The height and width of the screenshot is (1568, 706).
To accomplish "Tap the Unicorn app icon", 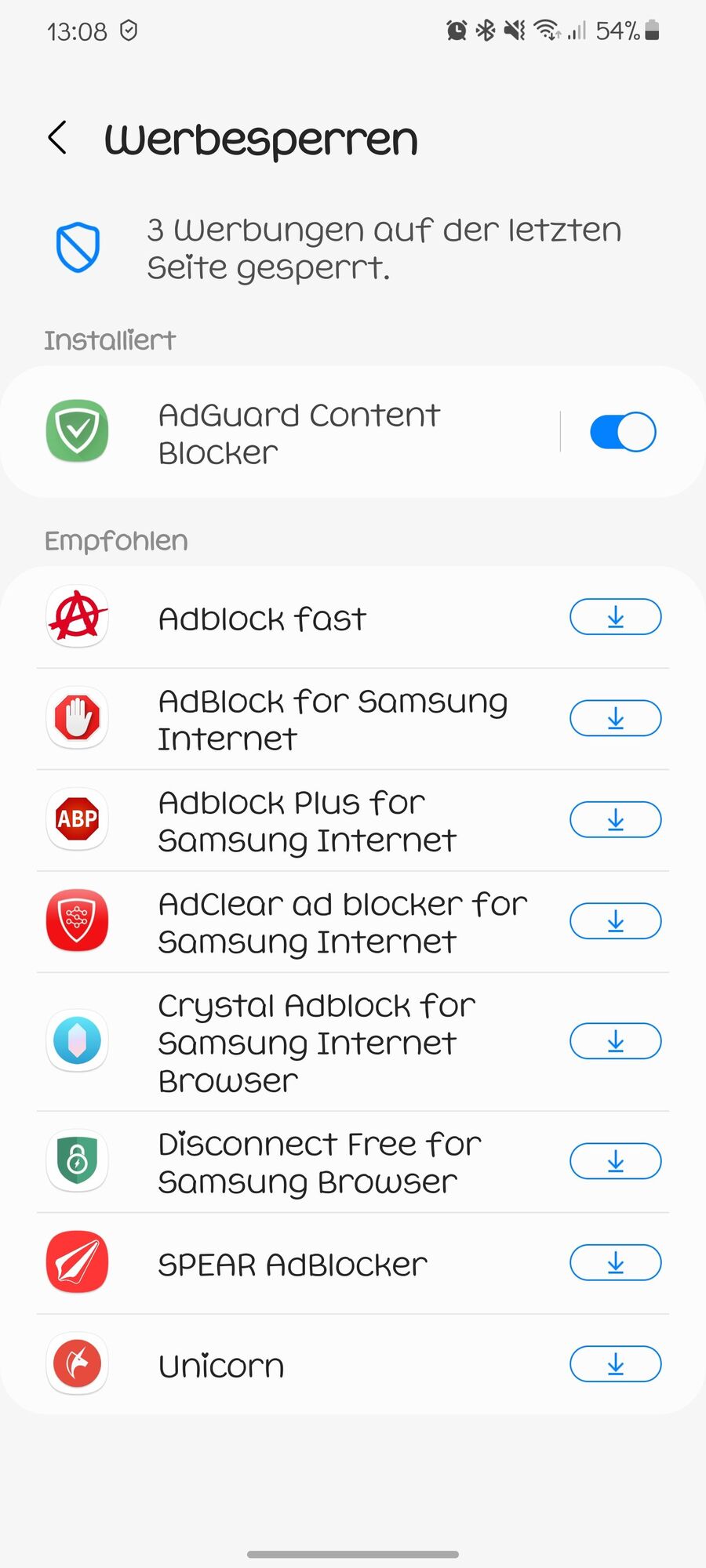I will click(x=77, y=1364).
